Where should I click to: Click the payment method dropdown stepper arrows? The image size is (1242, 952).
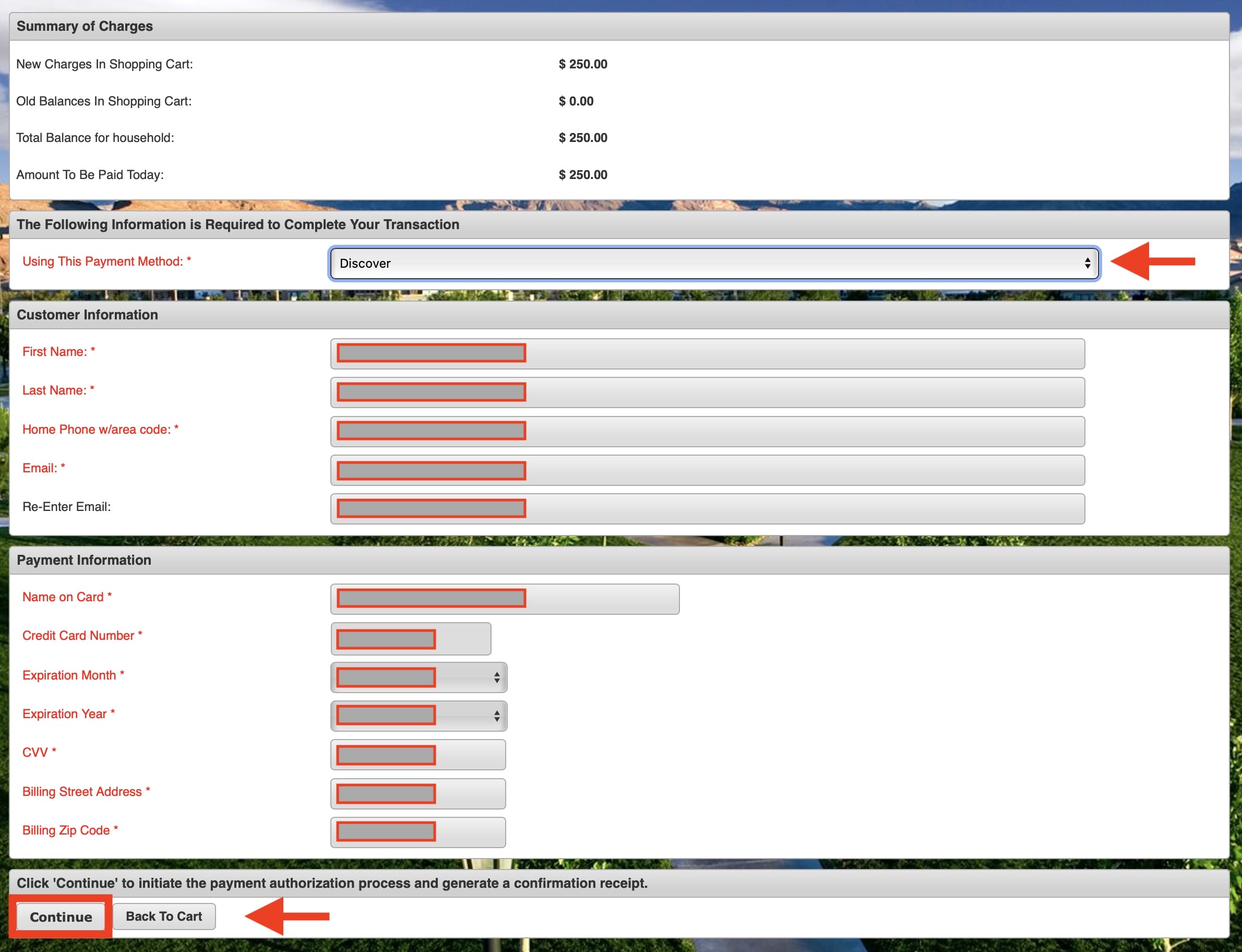(1088, 264)
